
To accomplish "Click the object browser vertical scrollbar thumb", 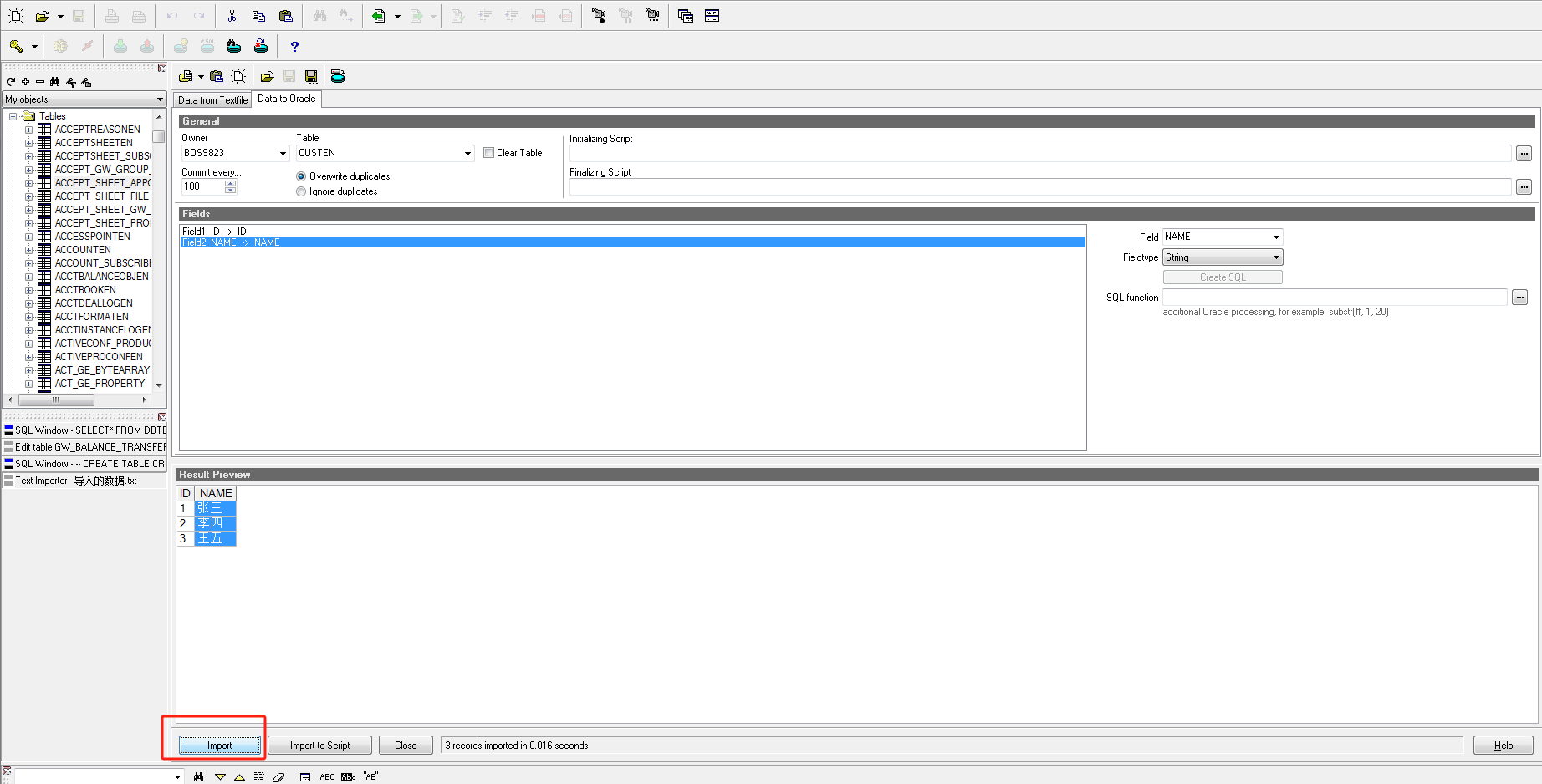I will pyautogui.click(x=159, y=136).
